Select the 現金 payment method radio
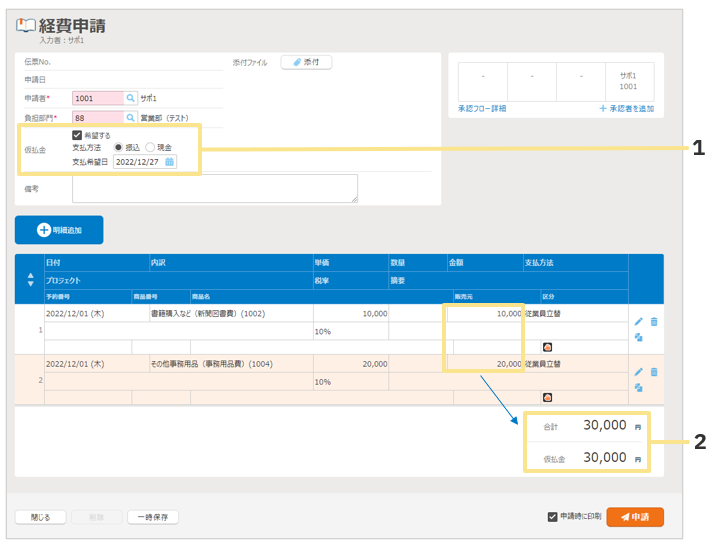This screenshot has height=543, width=715. coord(150,147)
